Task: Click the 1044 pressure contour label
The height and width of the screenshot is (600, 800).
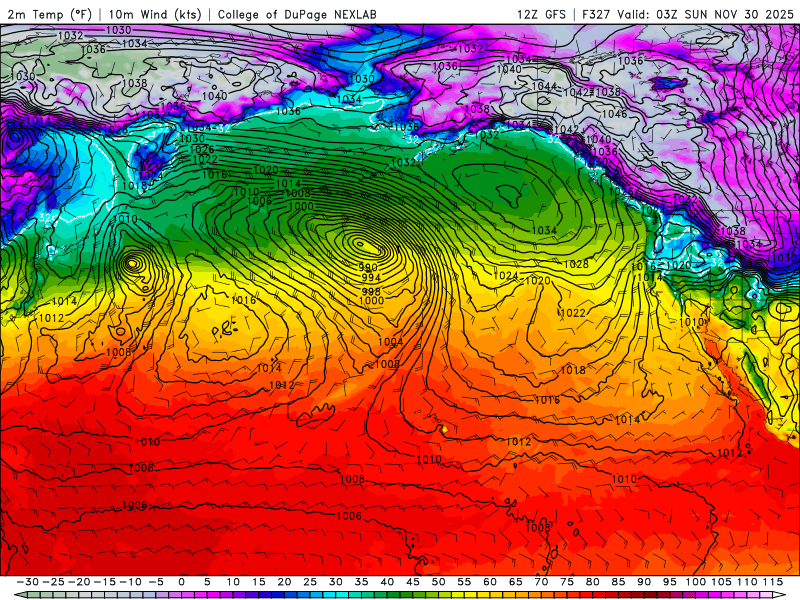Action: pyautogui.click(x=544, y=86)
